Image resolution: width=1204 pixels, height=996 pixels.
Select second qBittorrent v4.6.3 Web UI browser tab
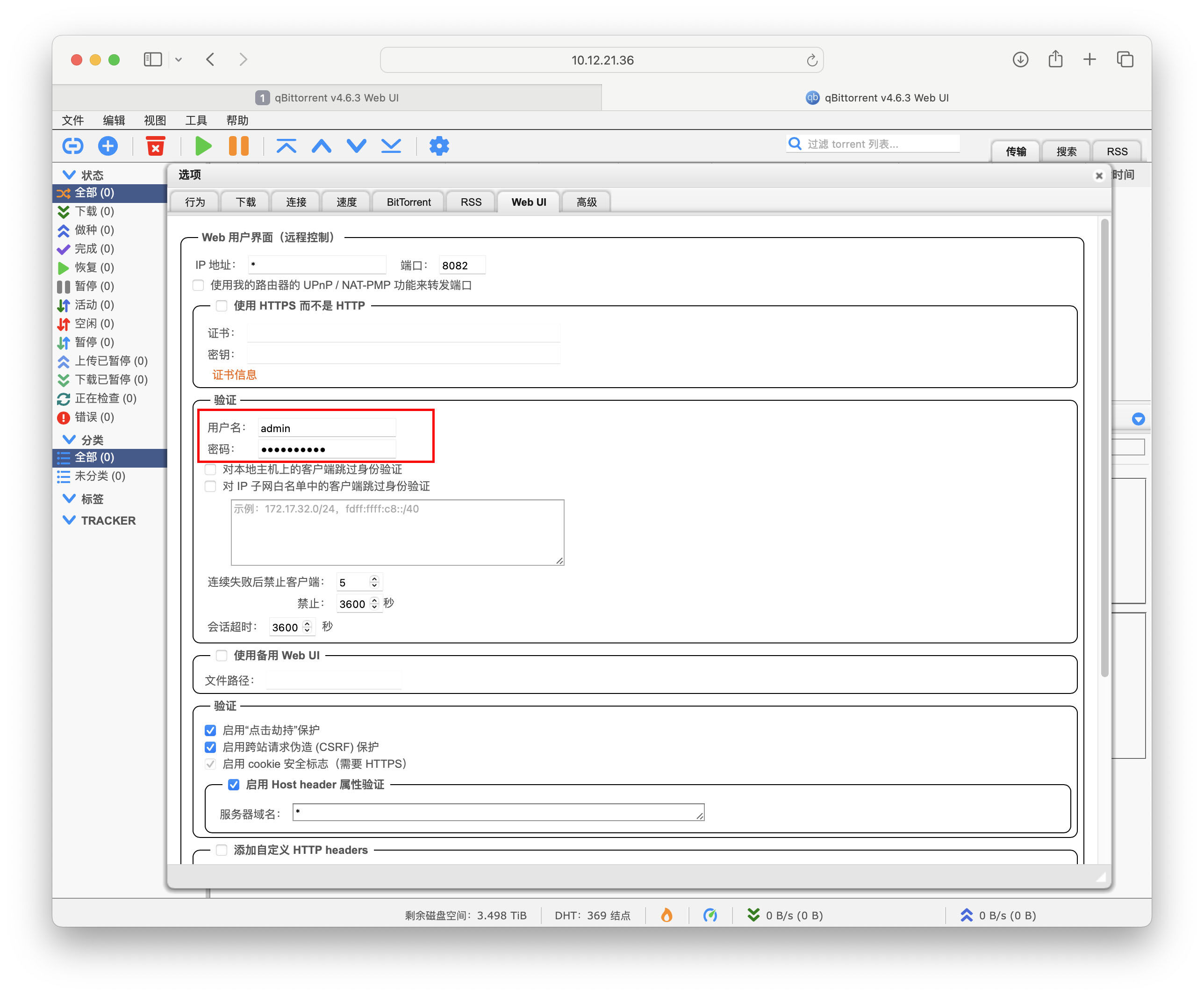(x=877, y=98)
